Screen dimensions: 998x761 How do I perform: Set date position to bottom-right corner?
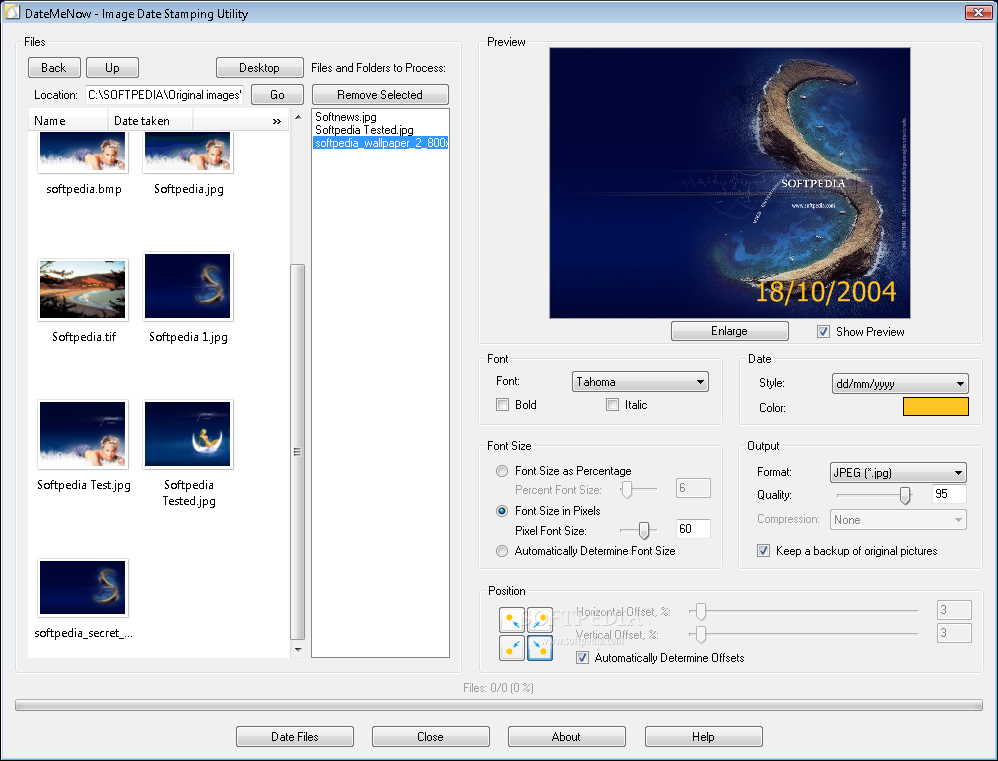540,648
